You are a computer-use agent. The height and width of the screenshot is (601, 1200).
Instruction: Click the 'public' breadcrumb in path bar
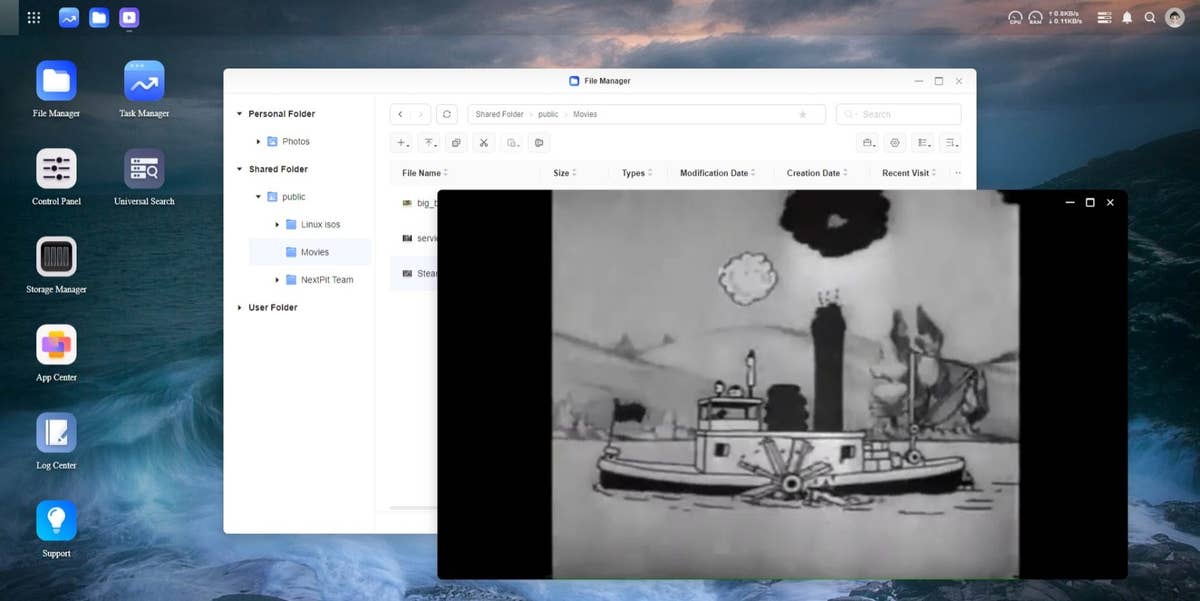(548, 114)
